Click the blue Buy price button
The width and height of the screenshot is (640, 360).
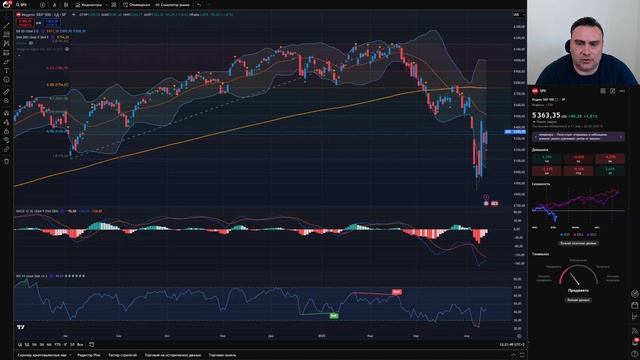52,22
